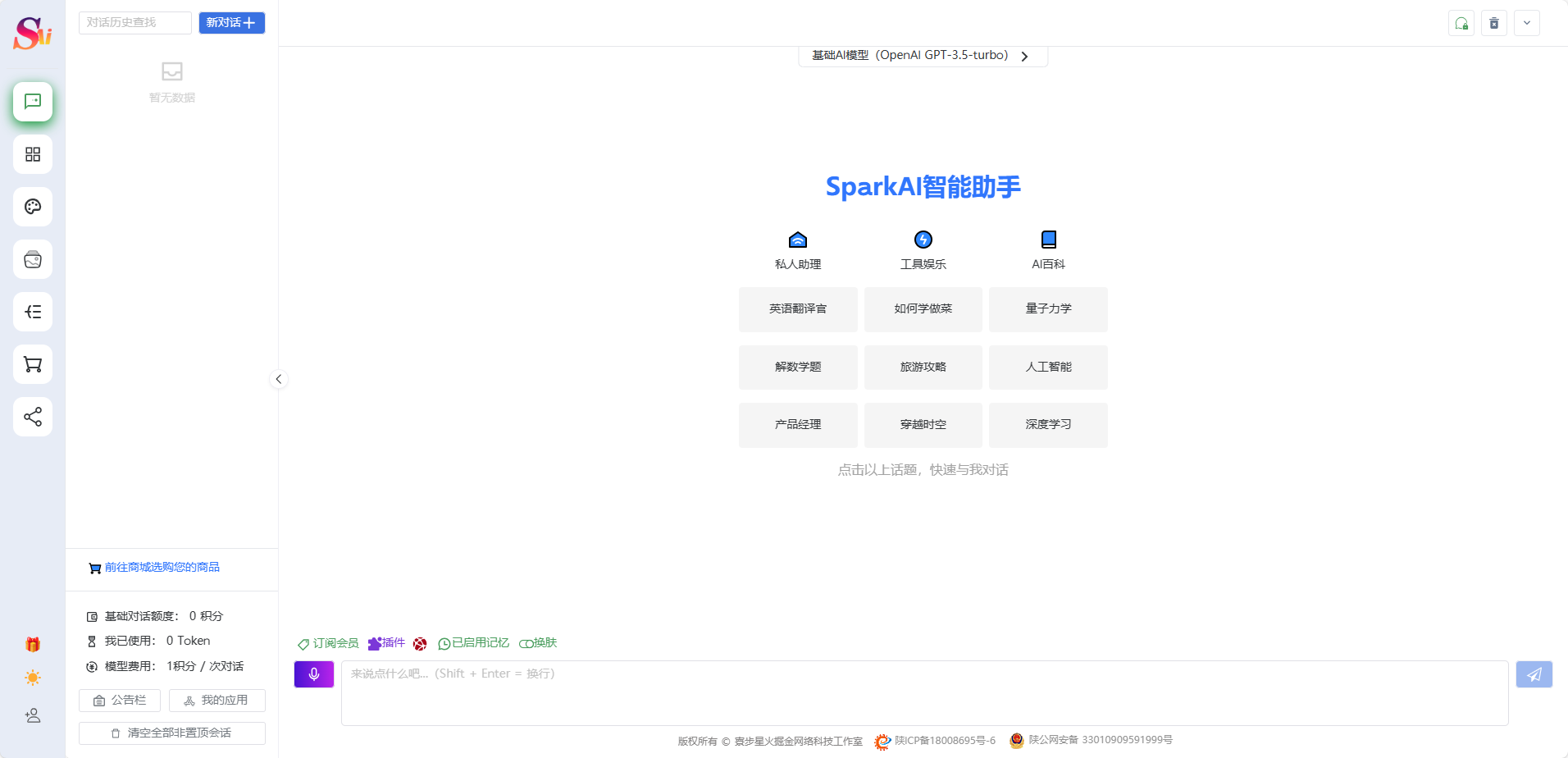Open 前往商城选购您的商品 link
The height and width of the screenshot is (758, 1568).
(162, 568)
